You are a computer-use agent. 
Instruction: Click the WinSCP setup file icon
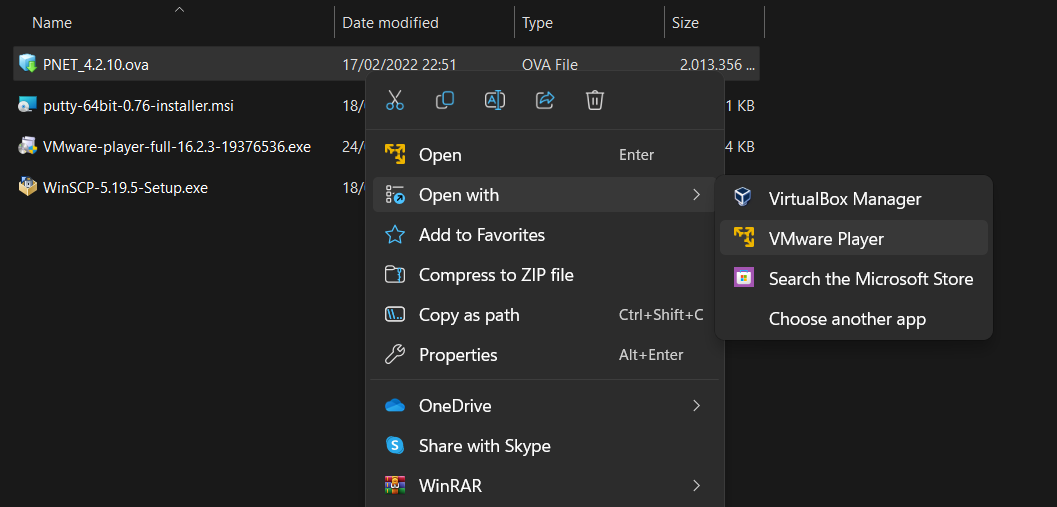(28, 187)
